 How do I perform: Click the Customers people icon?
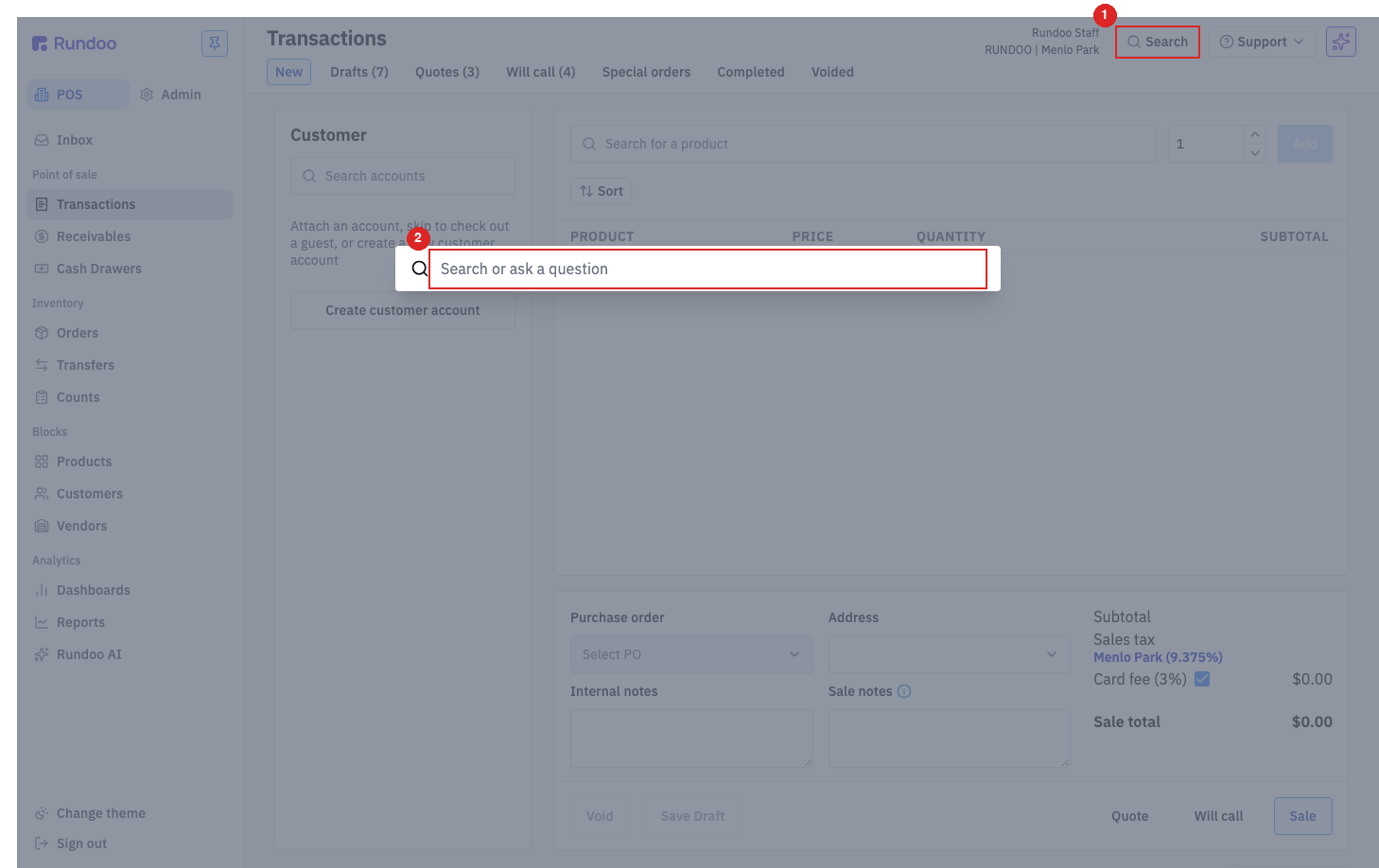pyautogui.click(x=42, y=494)
